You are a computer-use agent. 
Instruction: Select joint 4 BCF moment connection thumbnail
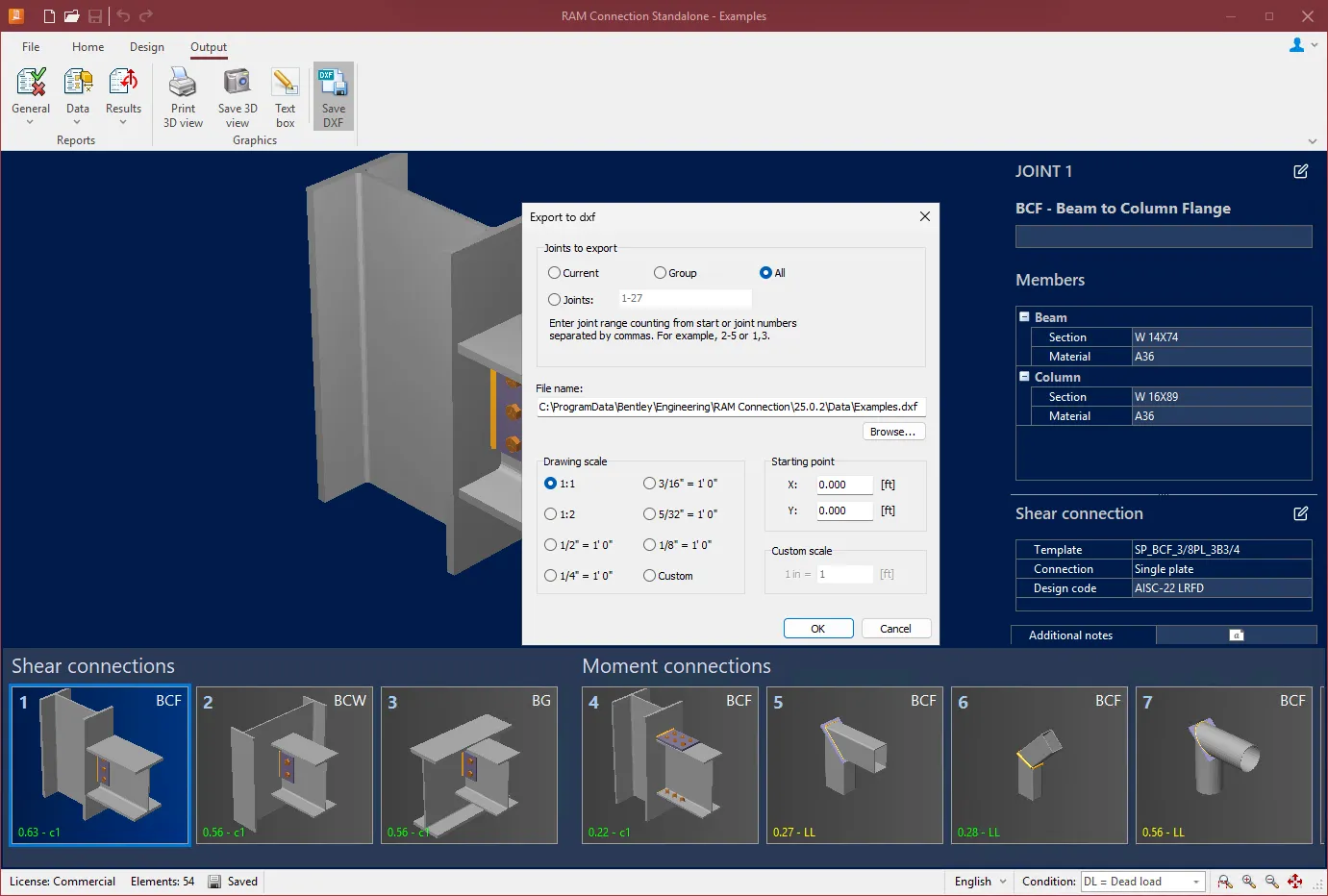pos(670,765)
